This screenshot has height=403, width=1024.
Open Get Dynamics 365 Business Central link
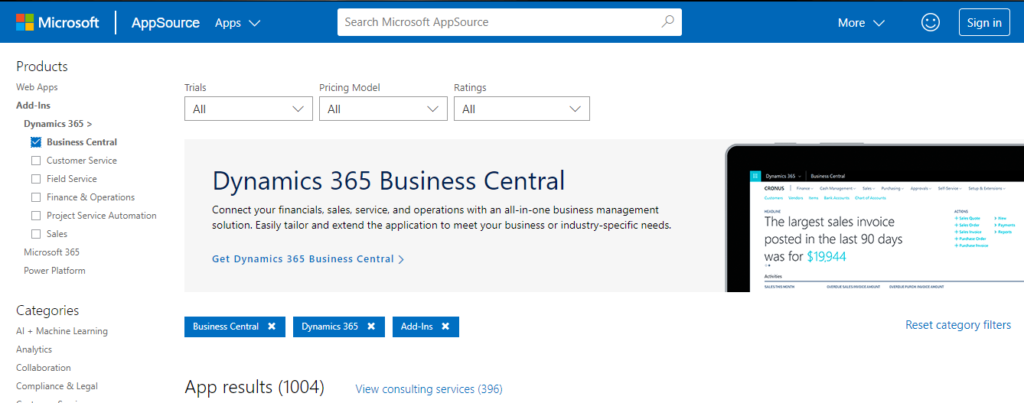tap(308, 259)
